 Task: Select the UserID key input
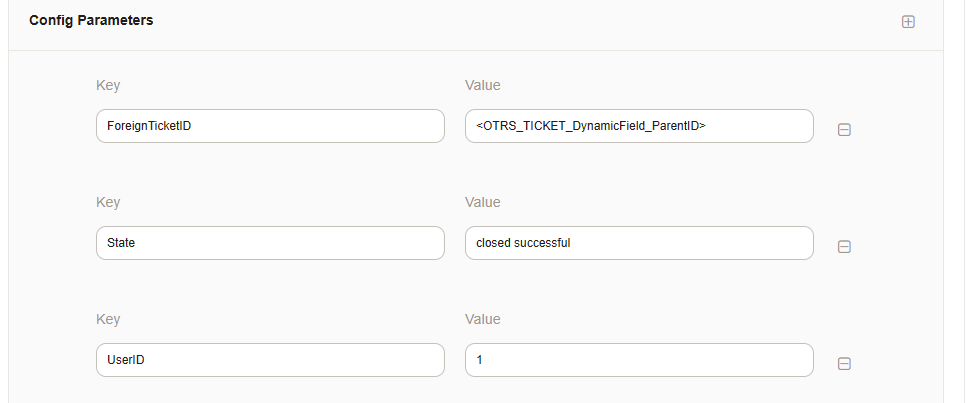click(x=270, y=360)
